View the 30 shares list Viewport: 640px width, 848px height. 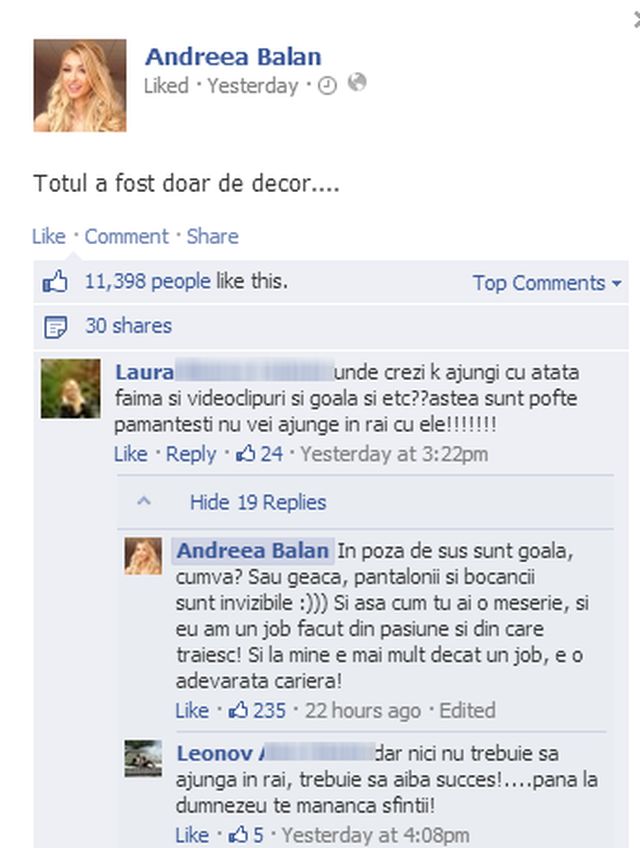129,326
